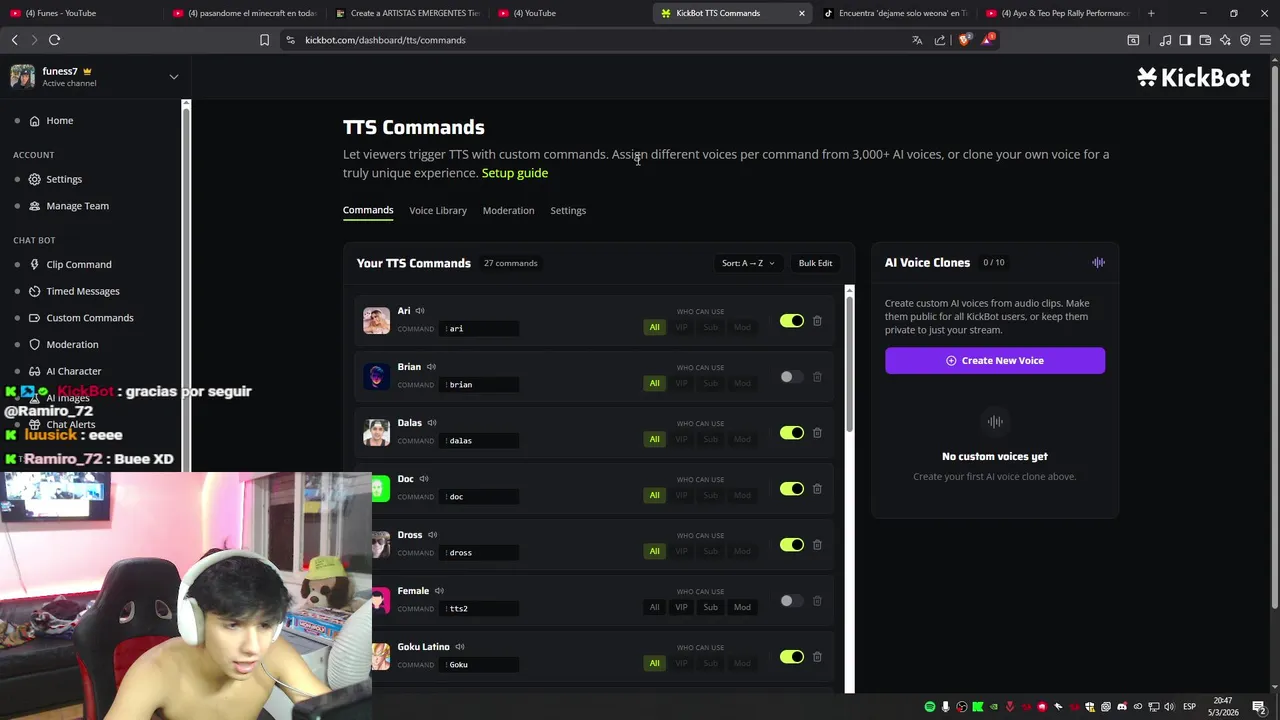Open Timed Messages in the sidebar

coord(82,291)
